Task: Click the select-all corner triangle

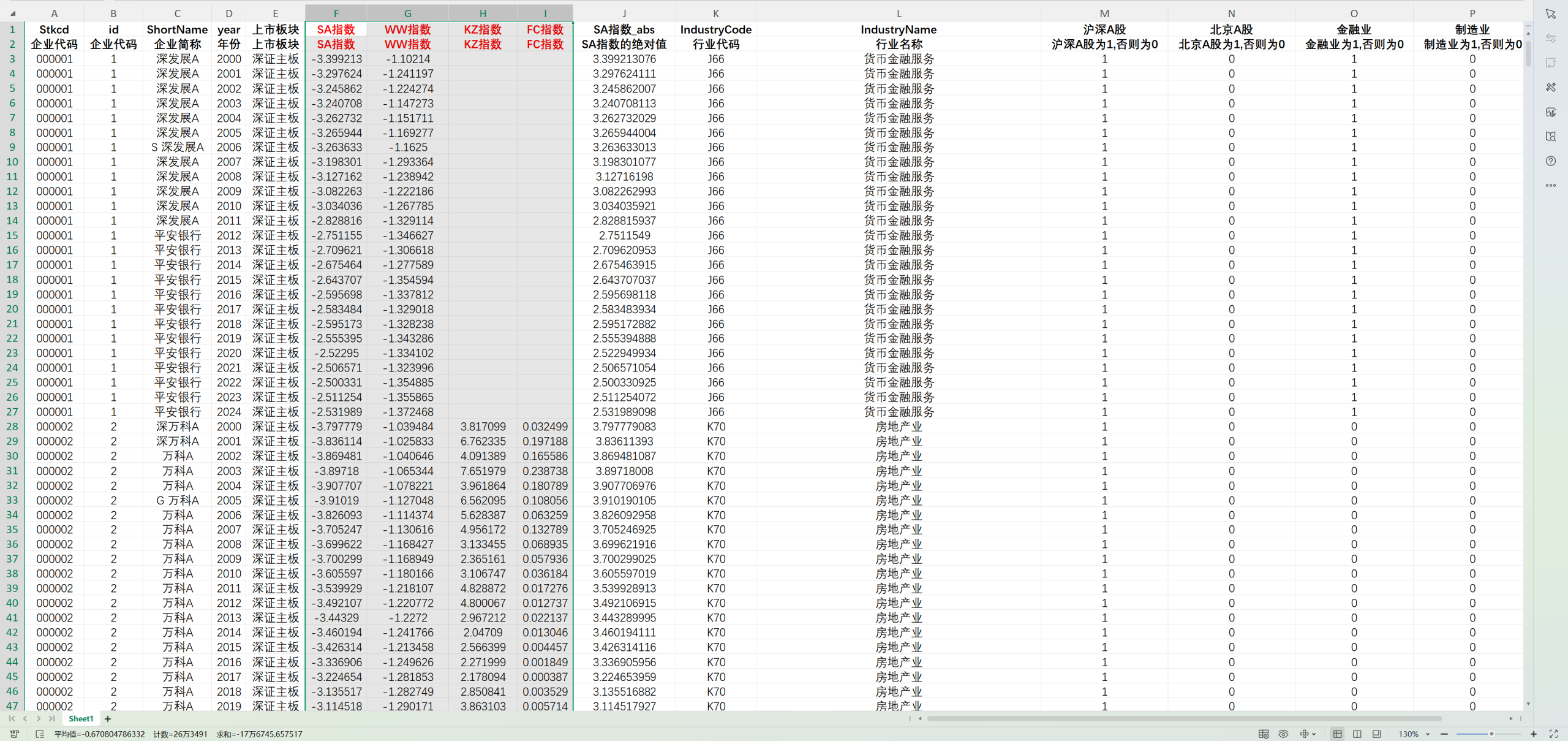Action: click(12, 13)
